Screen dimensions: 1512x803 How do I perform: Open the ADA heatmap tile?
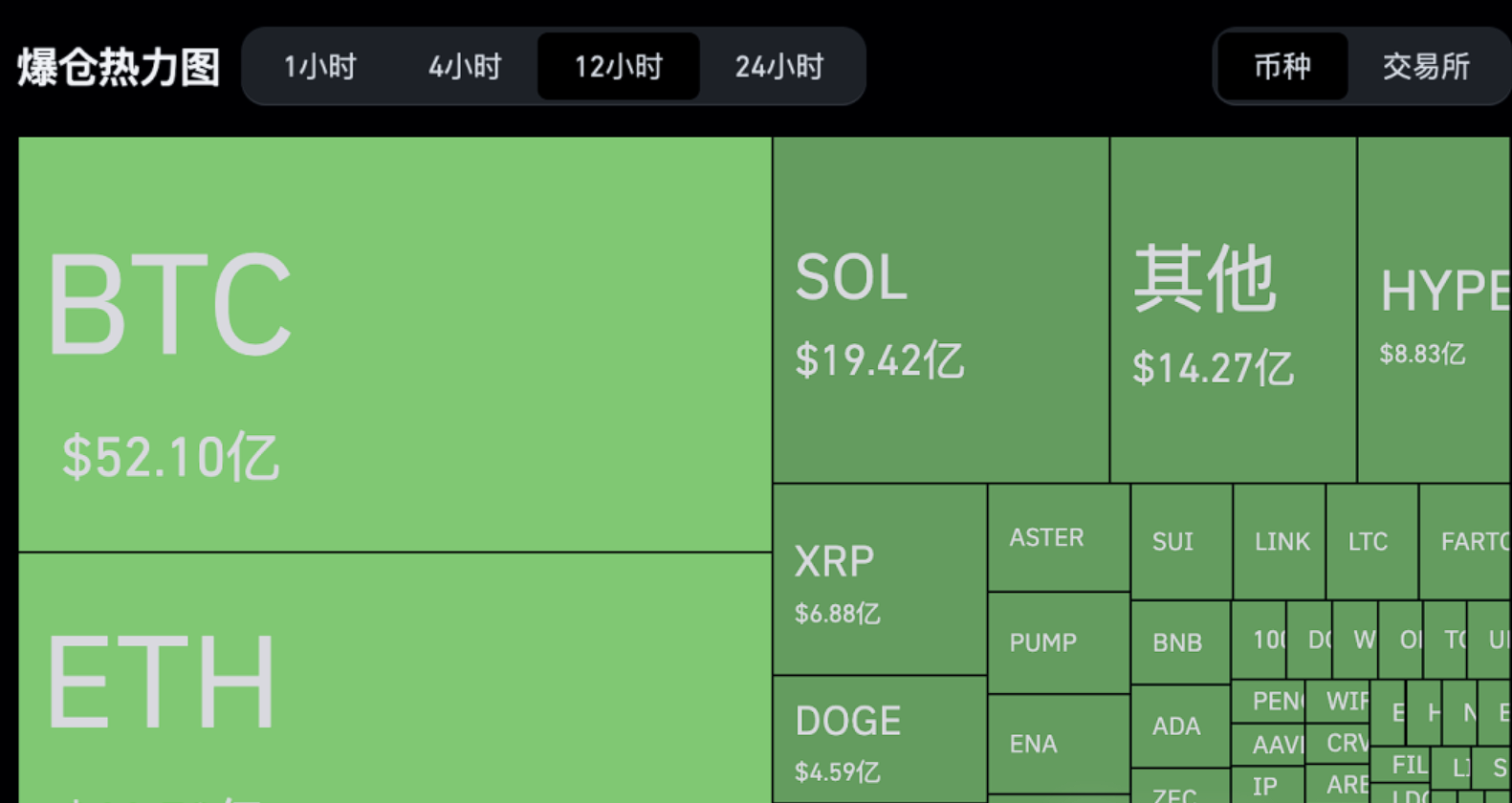pos(1179,727)
